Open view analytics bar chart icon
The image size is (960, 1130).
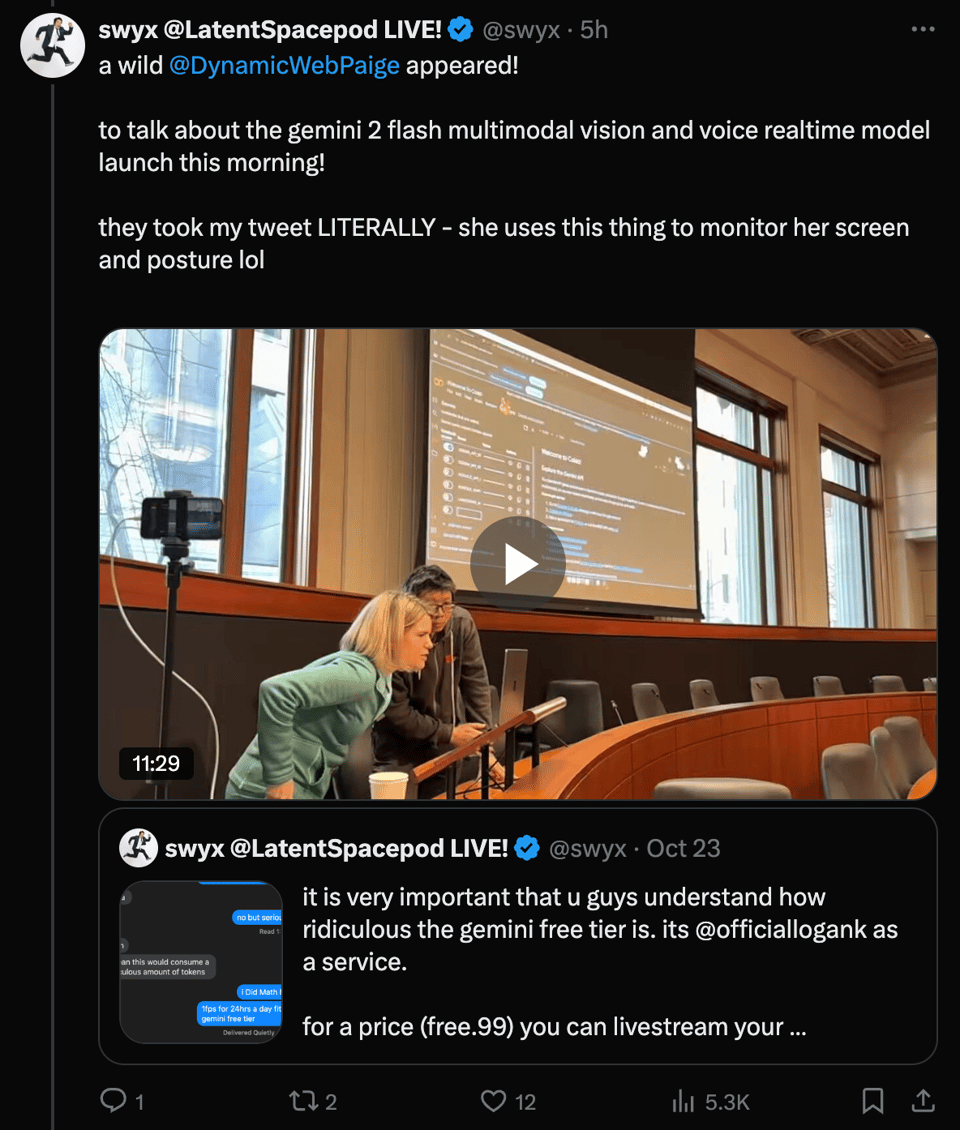(683, 1100)
